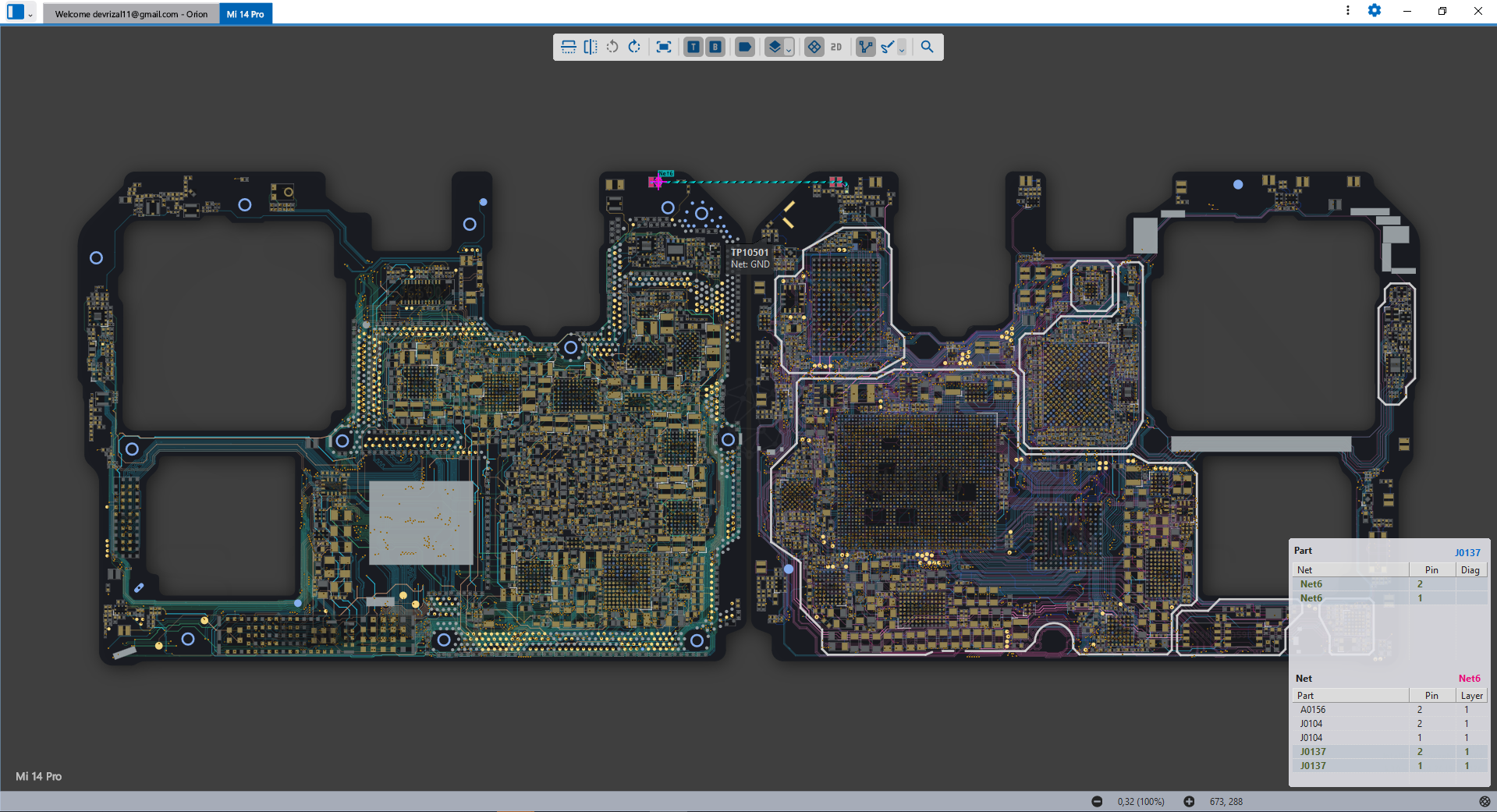Screen dimensions: 1497x812
Task: Click the zoom level 0,32 (100%) readout
Action: click(1140, 802)
